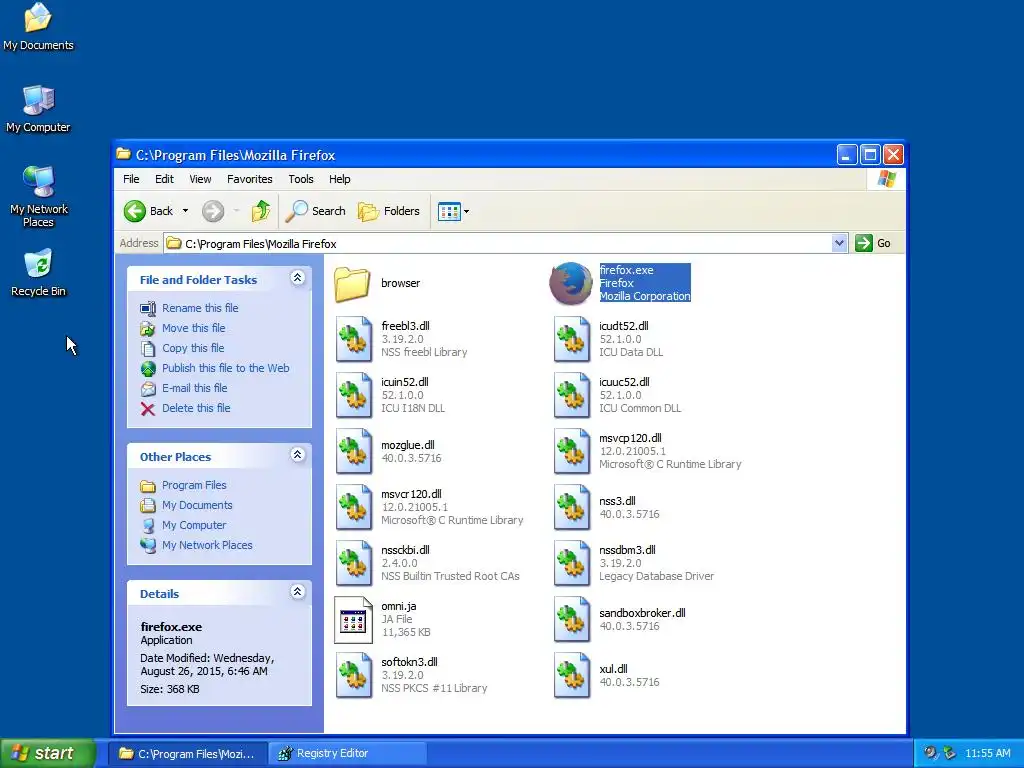Click the xul.dll file name text
Screen dimensions: 1024x768
point(613,669)
